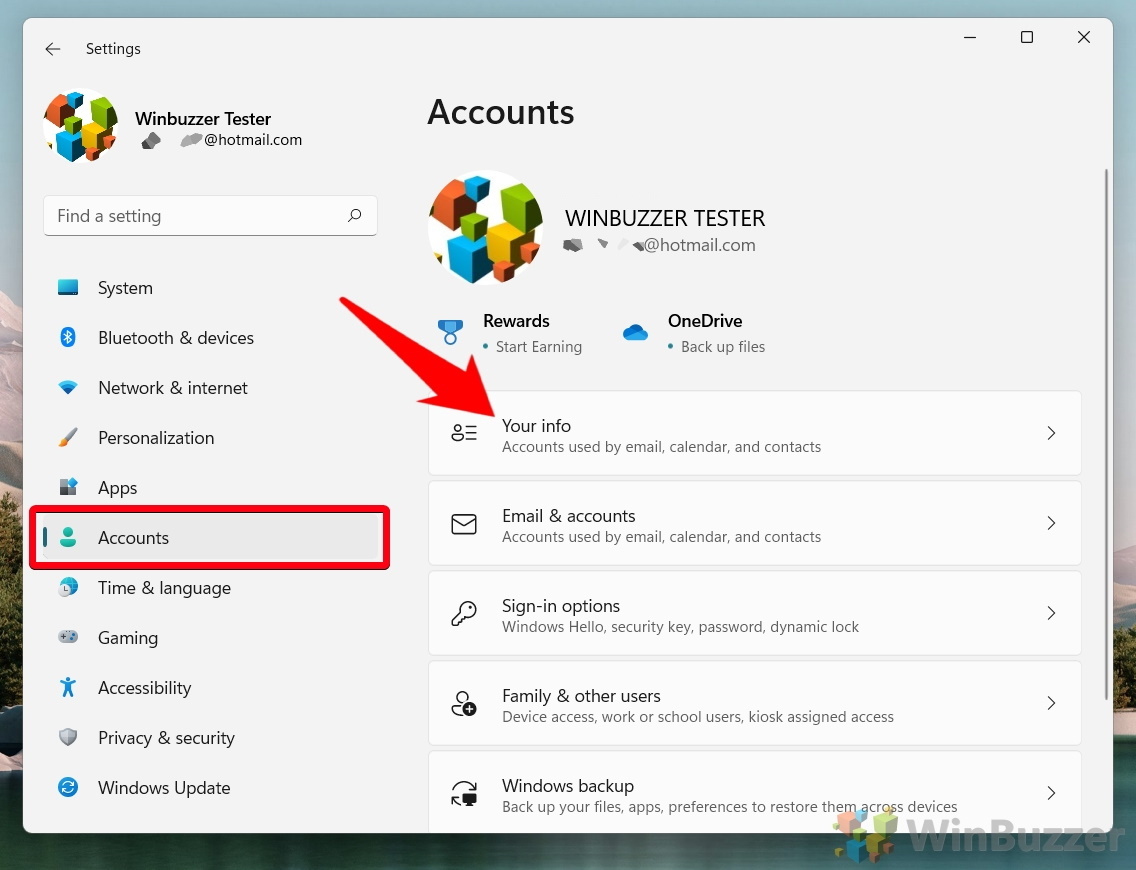The height and width of the screenshot is (870, 1136).
Task: Click the back arrow in Settings header
Action: pos(52,49)
